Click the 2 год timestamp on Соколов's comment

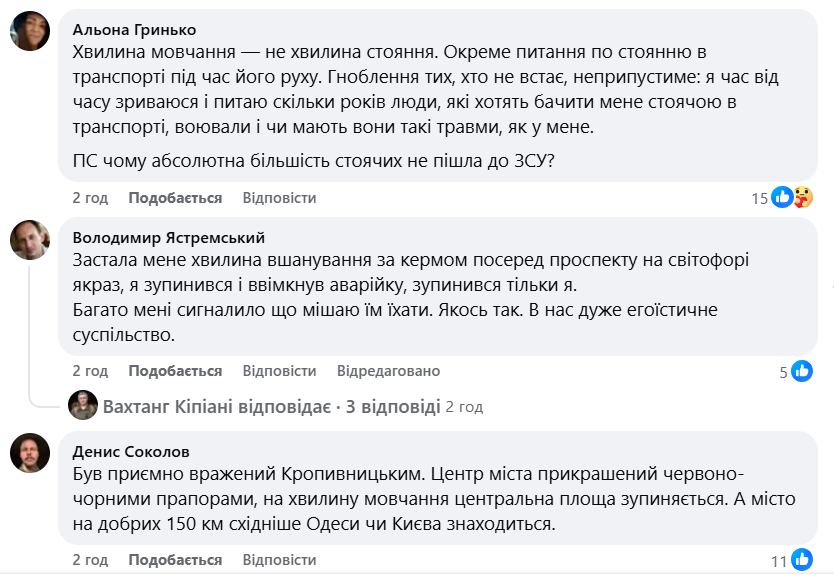tap(90, 559)
